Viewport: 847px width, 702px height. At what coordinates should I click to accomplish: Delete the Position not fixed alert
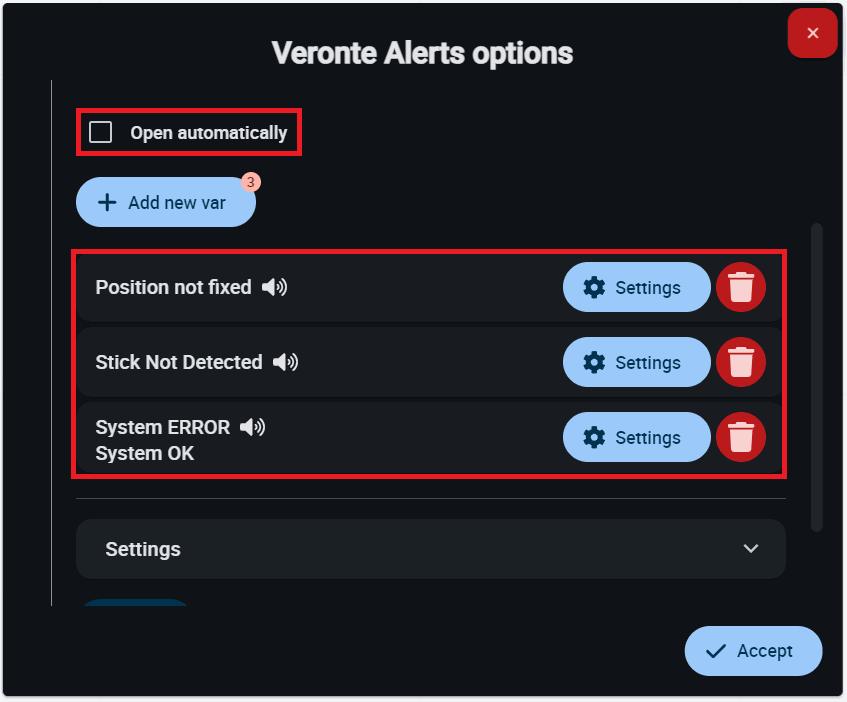(x=740, y=288)
